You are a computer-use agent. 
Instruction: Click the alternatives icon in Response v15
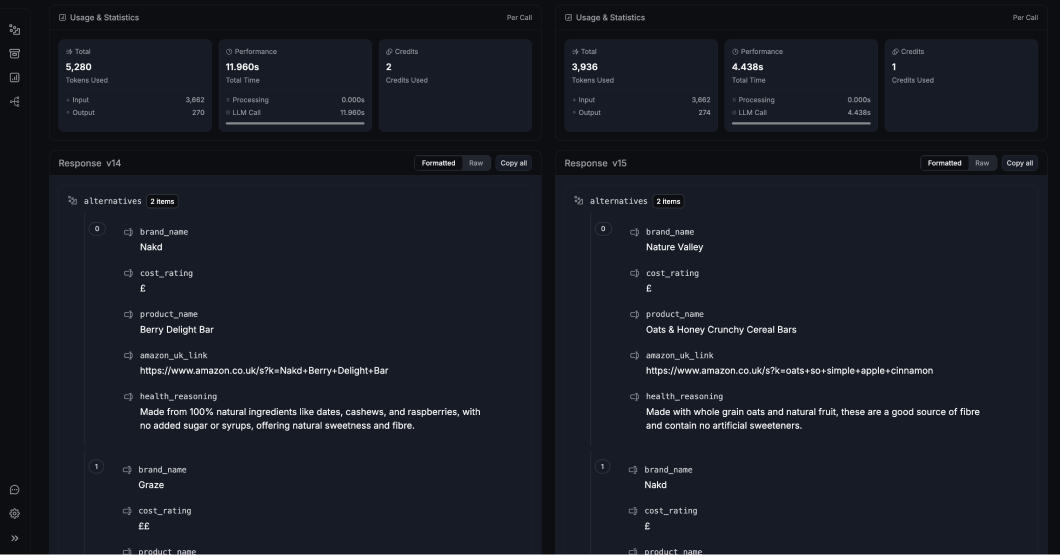click(578, 201)
